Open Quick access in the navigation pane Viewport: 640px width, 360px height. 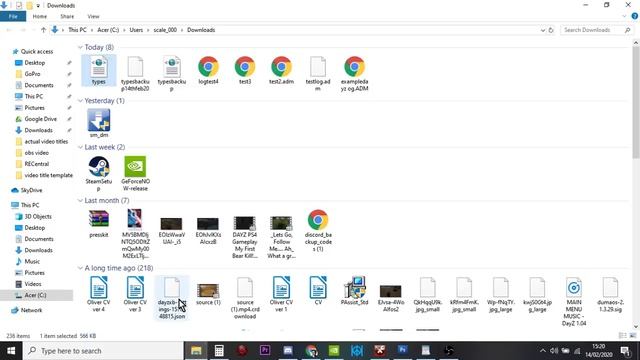pyautogui.click(x=37, y=51)
